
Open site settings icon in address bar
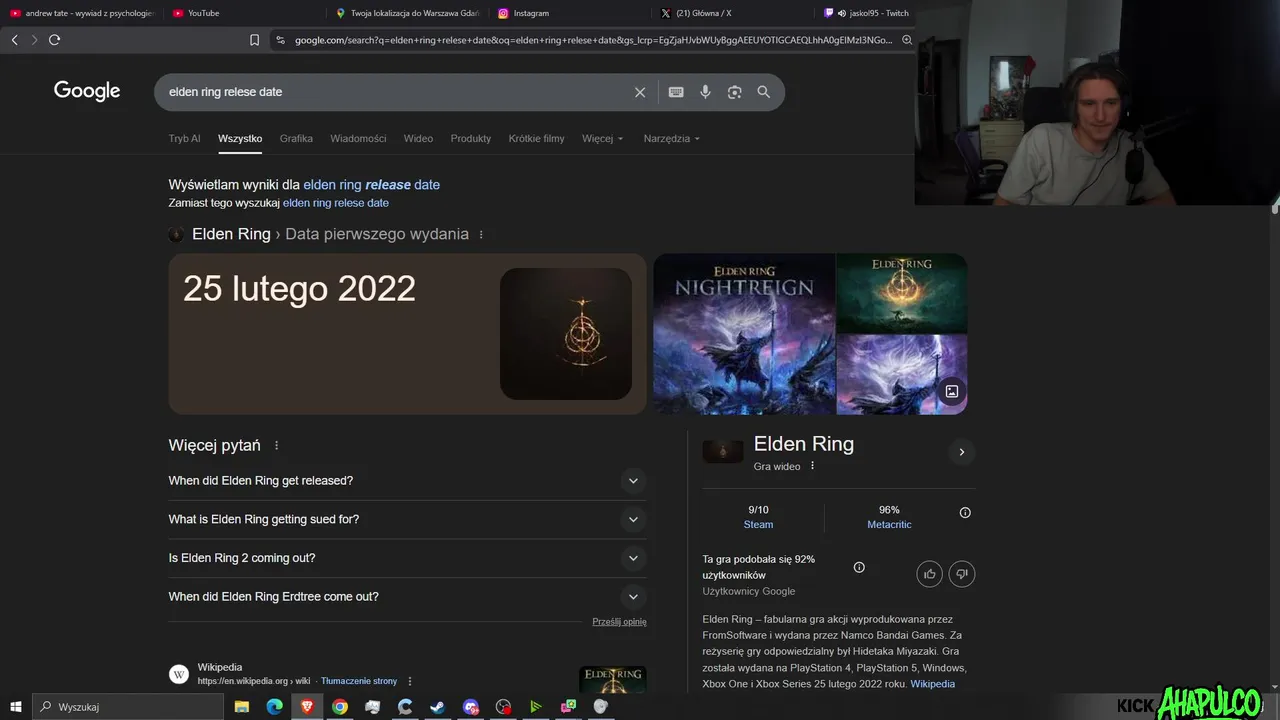[x=280, y=40]
